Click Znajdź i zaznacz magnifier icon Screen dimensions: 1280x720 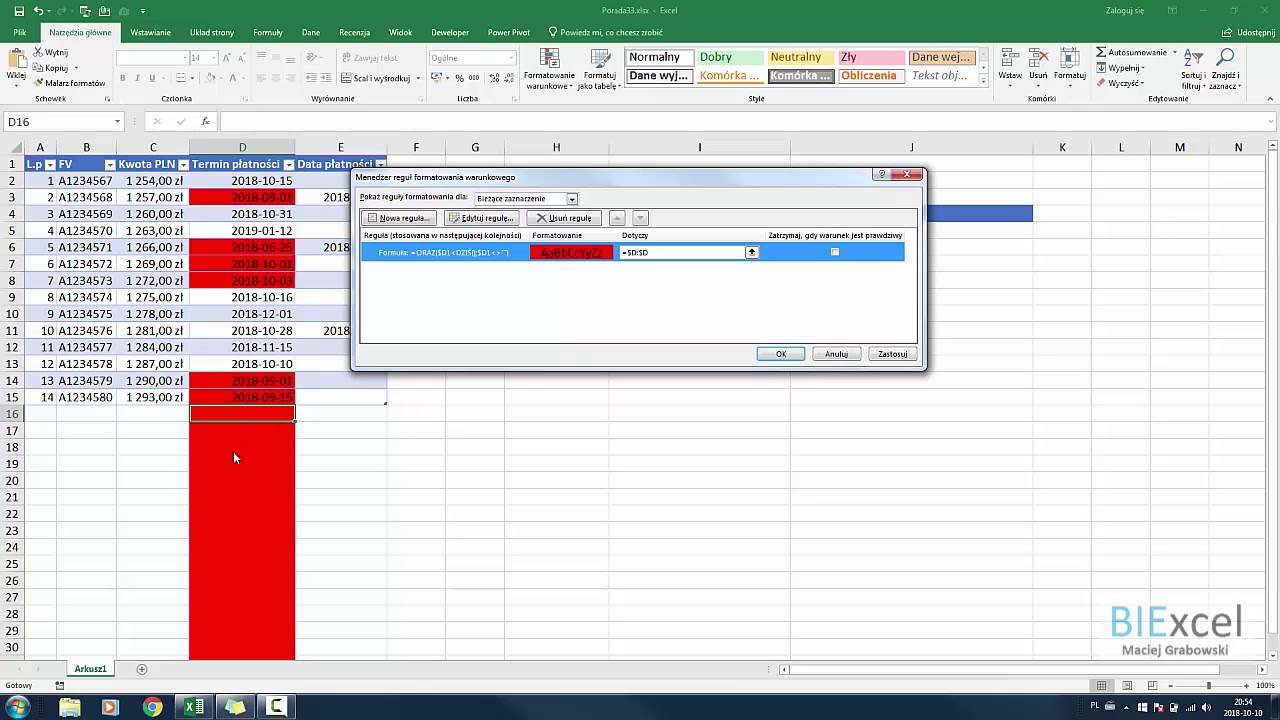1224,58
